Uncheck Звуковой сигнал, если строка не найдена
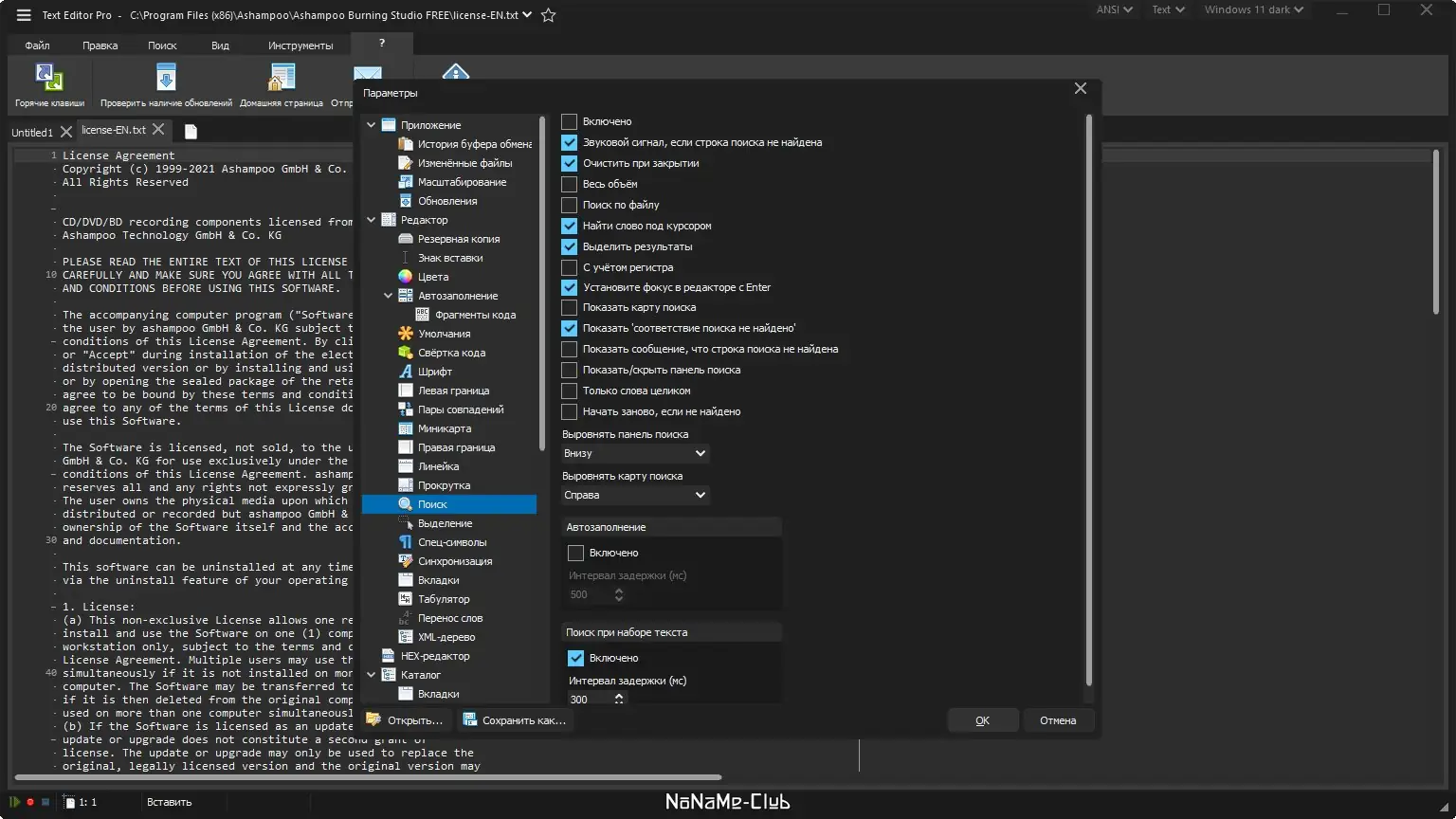Screen dimensions: 1456x819 point(570,142)
